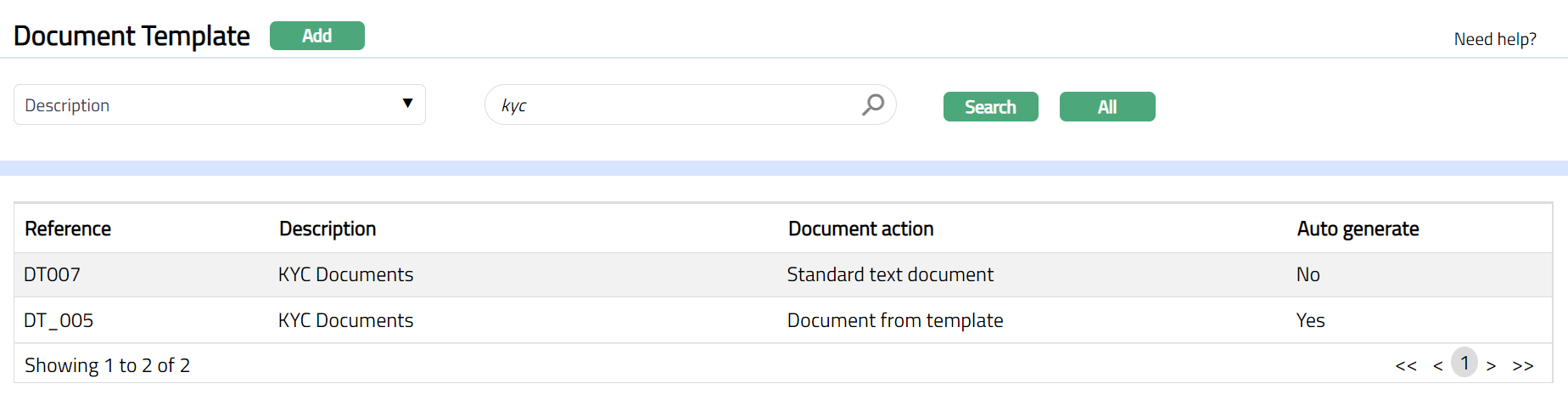Click the Document action column header
Image resolution: width=1568 pixels, height=395 pixels.
pyautogui.click(x=860, y=229)
